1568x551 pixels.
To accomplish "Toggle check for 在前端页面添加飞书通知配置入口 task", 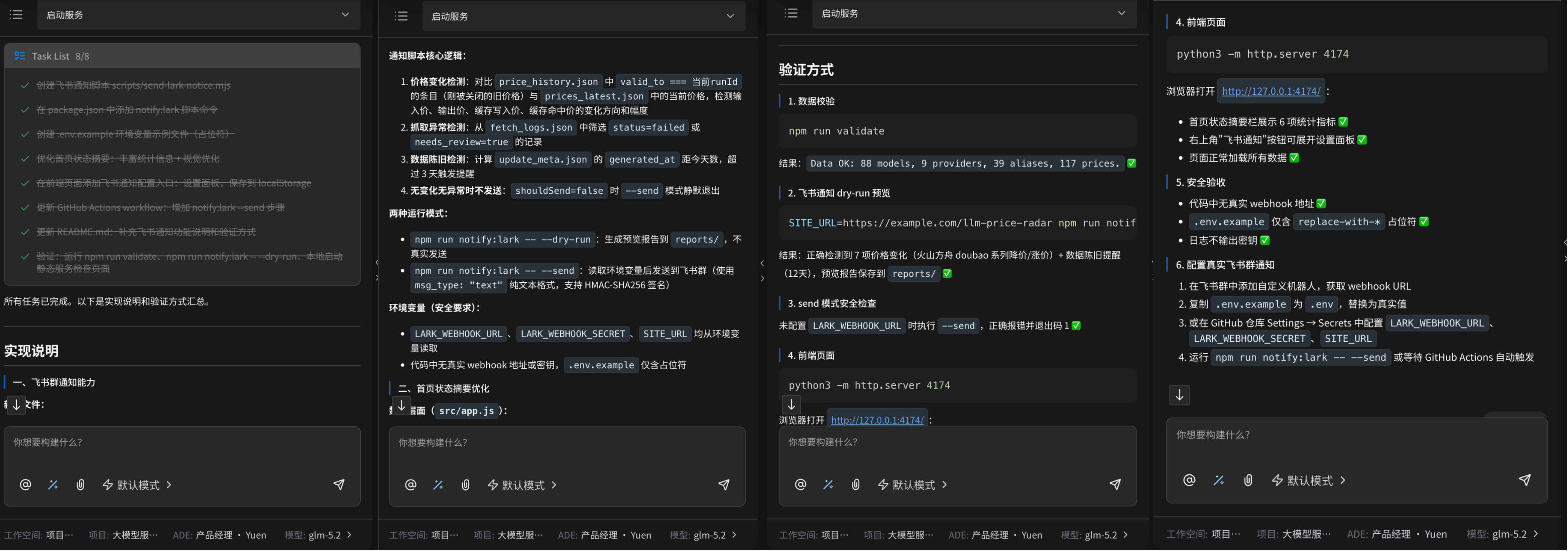I will point(25,183).
